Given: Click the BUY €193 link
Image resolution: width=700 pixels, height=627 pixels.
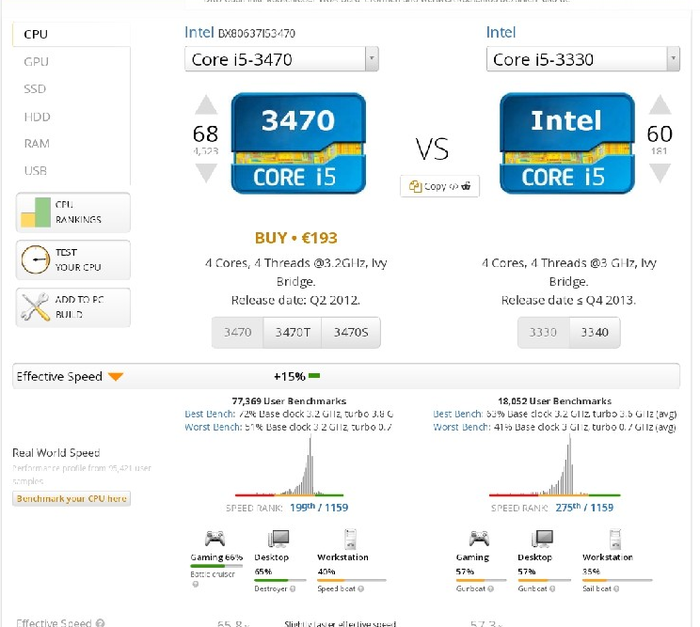Looking at the screenshot, I should [296, 238].
